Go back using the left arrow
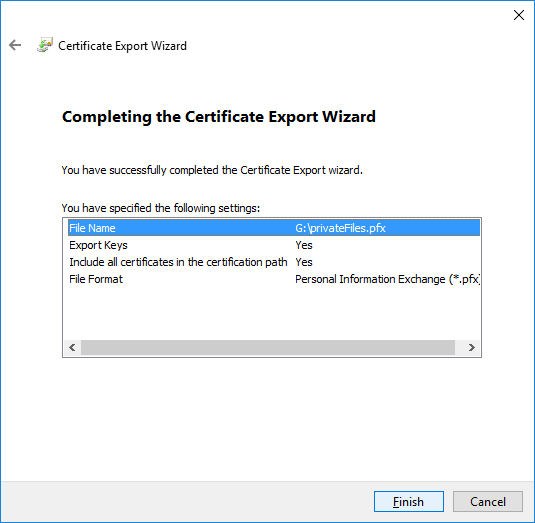 click(15, 45)
